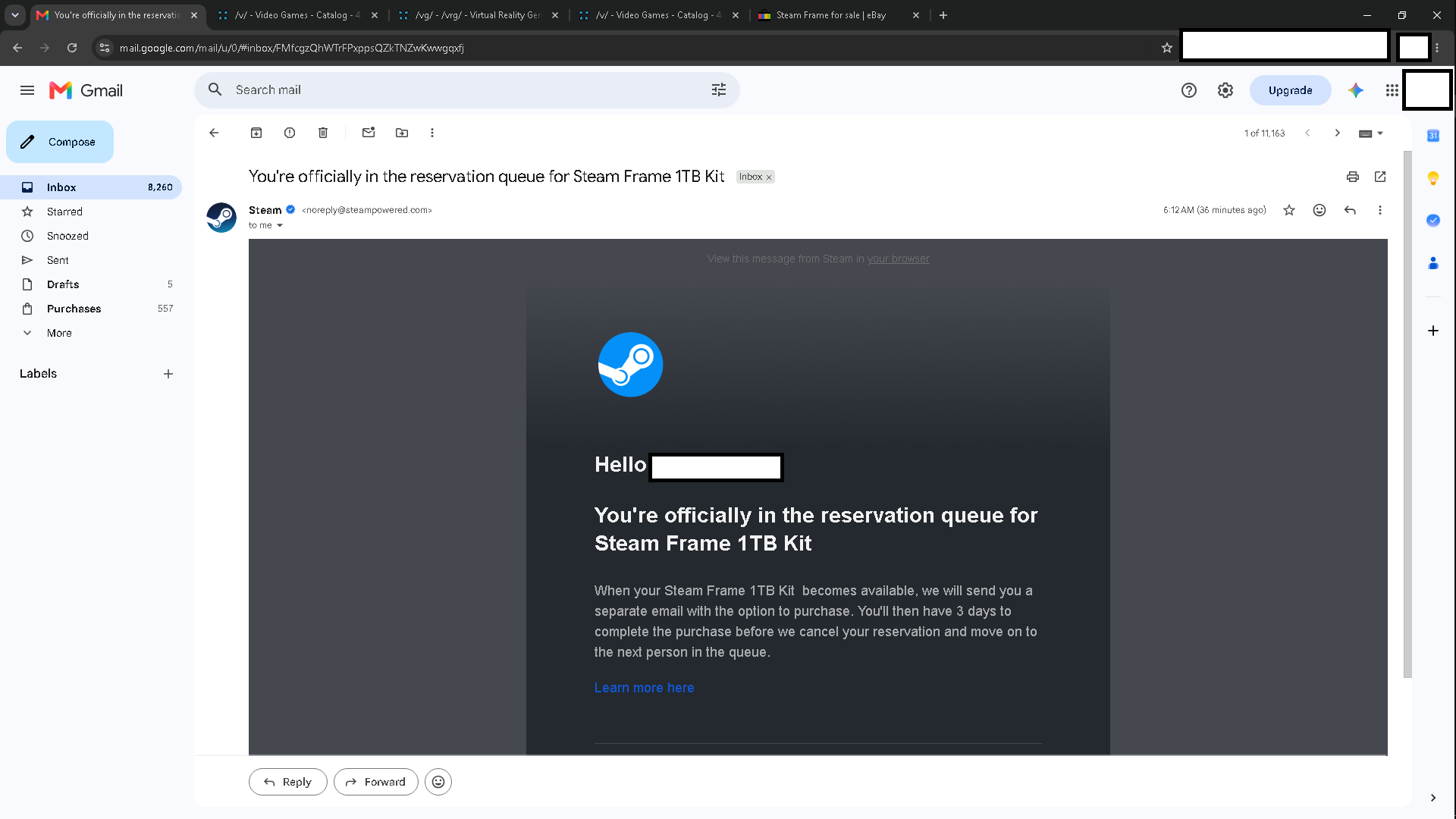Report this email as spam
This screenshot has height=819, width=1456.
point(290,133)
